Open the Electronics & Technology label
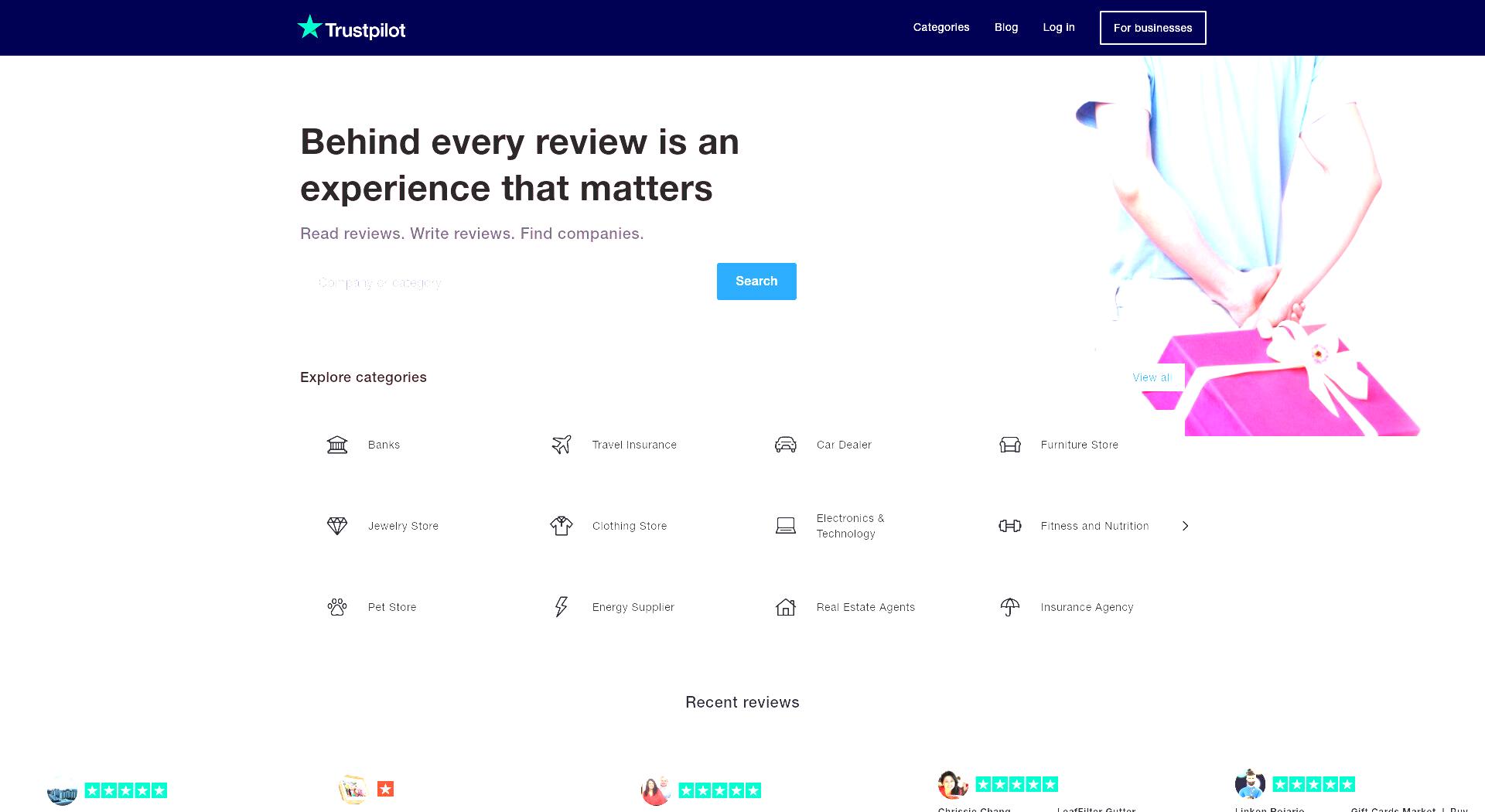 [x=850, y=526]
